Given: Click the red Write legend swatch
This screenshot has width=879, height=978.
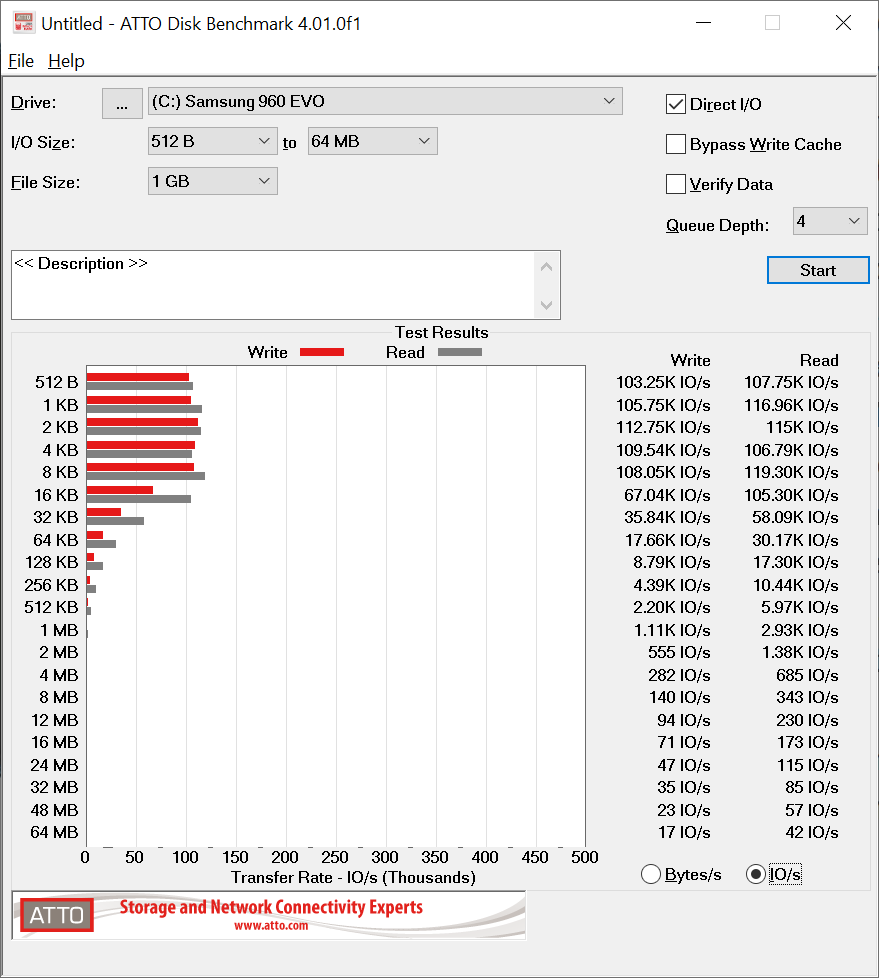Looking at the screenshot, I should tap(322, 352).
